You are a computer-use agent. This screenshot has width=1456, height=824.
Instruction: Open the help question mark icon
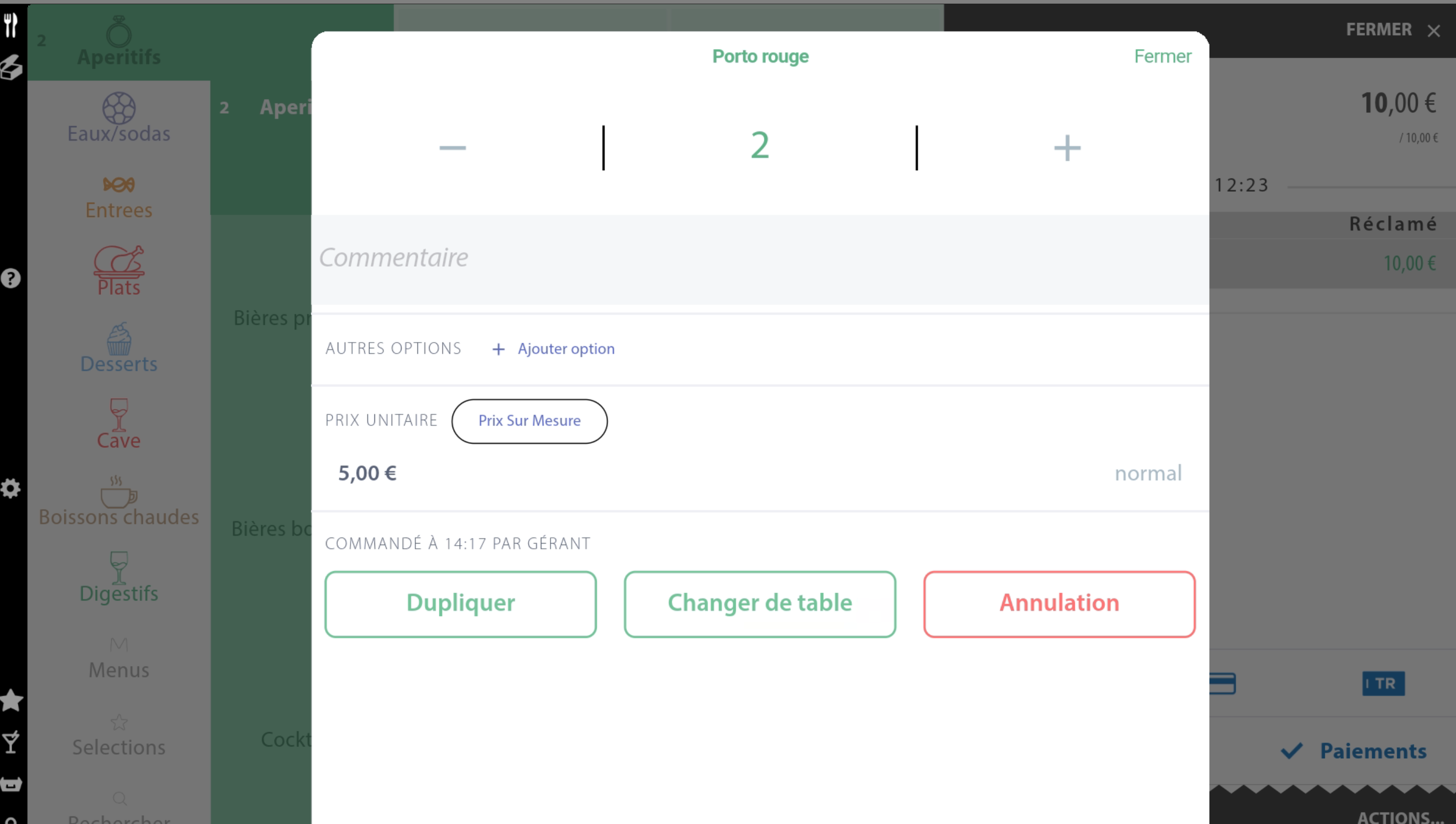point(11,278)
